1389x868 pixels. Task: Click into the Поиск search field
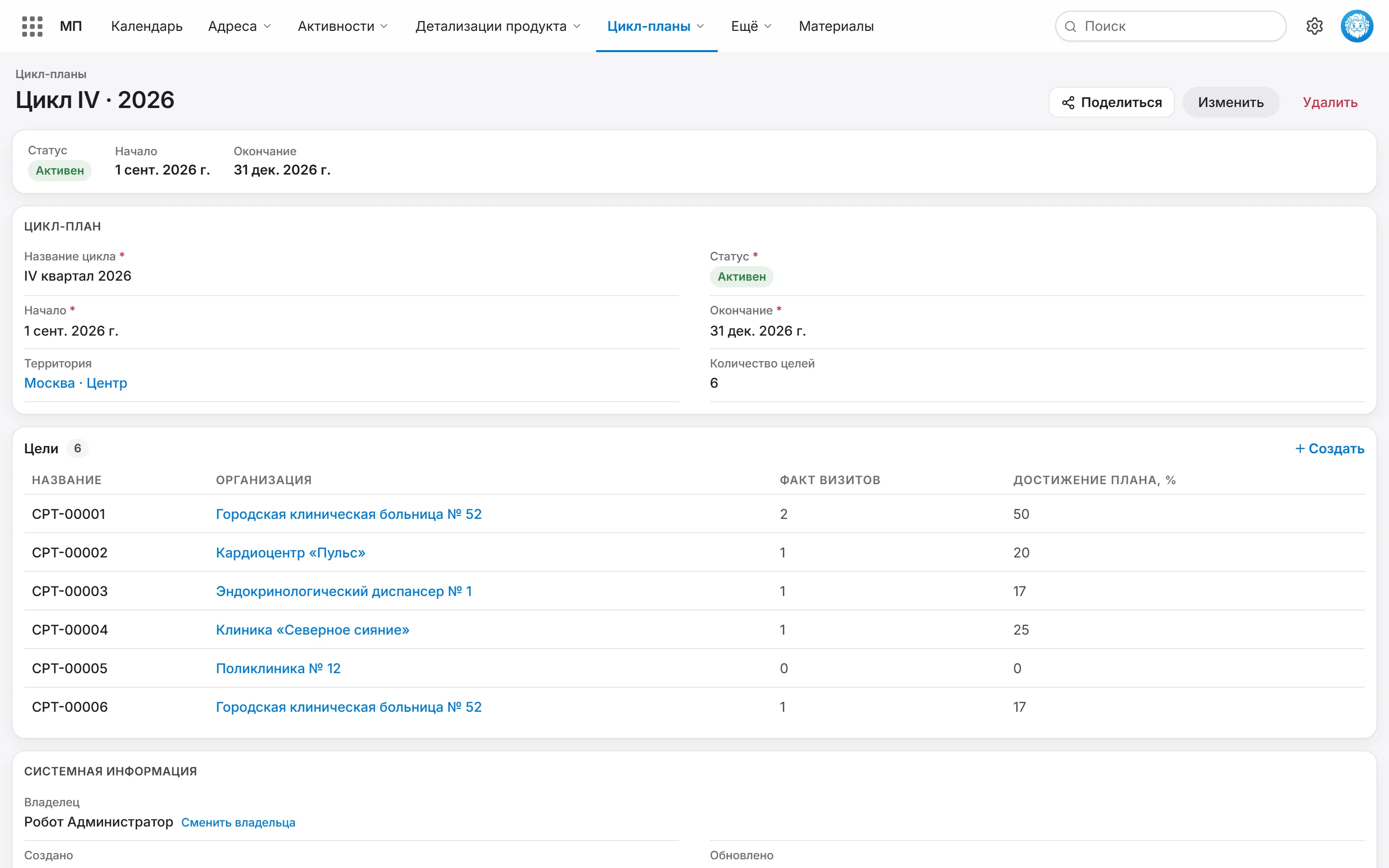pyautogui.click(x=1171, y=27)
